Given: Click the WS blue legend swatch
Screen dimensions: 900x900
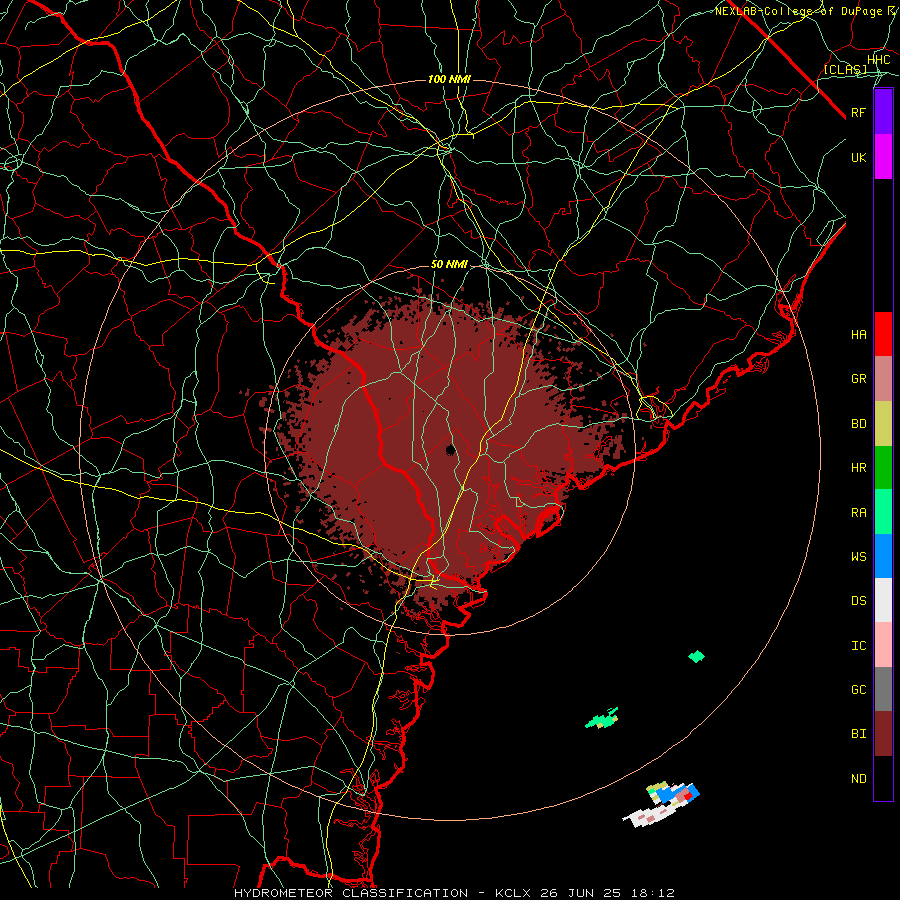Looking at the screenshot, I should [x=883, y=556].
